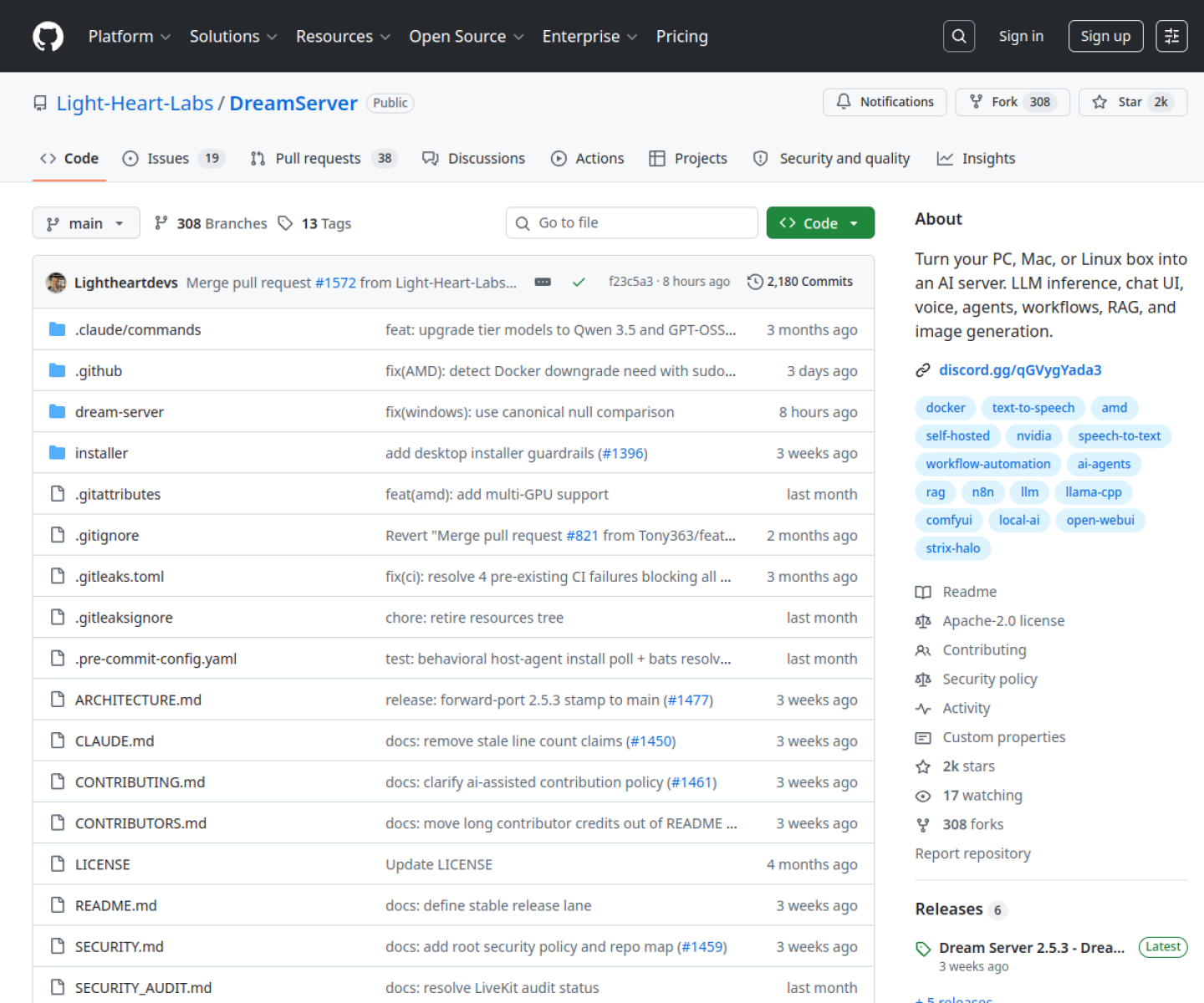The image size is (1204, 1003).
Task: Click the Custom properties note icon
Action: (923, 737)
